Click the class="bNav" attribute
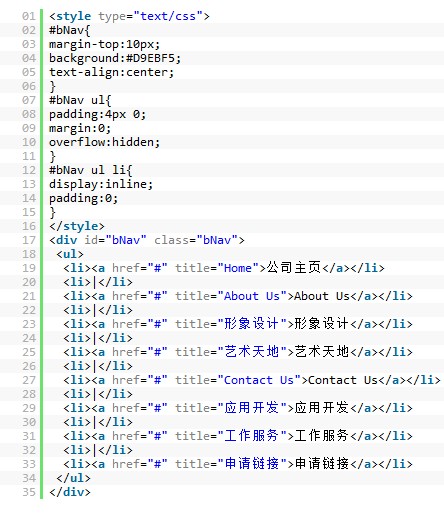 196,240
